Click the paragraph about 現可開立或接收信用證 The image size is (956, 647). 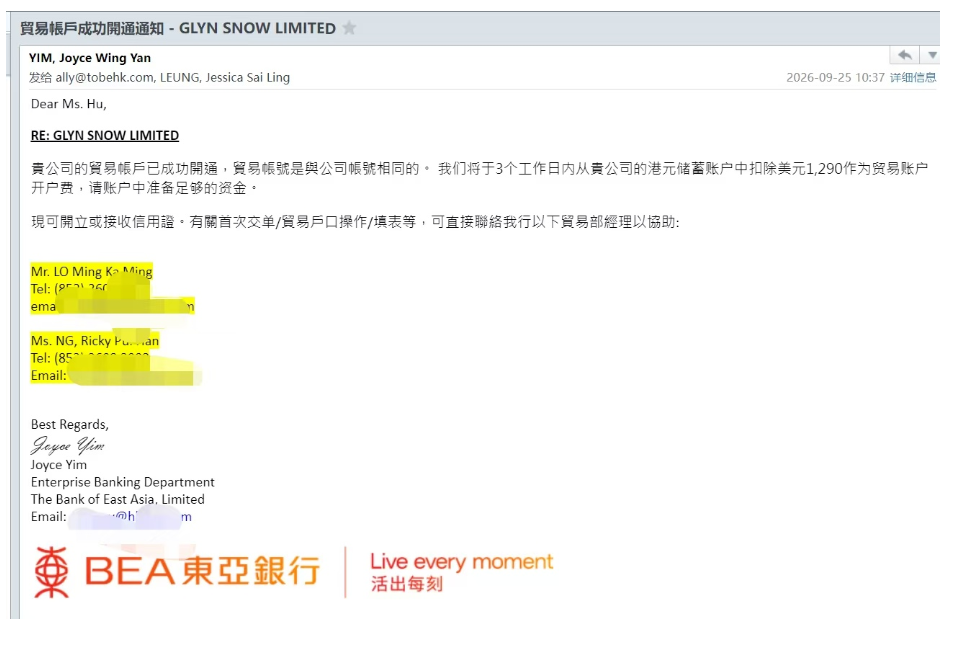click(355, 222)
